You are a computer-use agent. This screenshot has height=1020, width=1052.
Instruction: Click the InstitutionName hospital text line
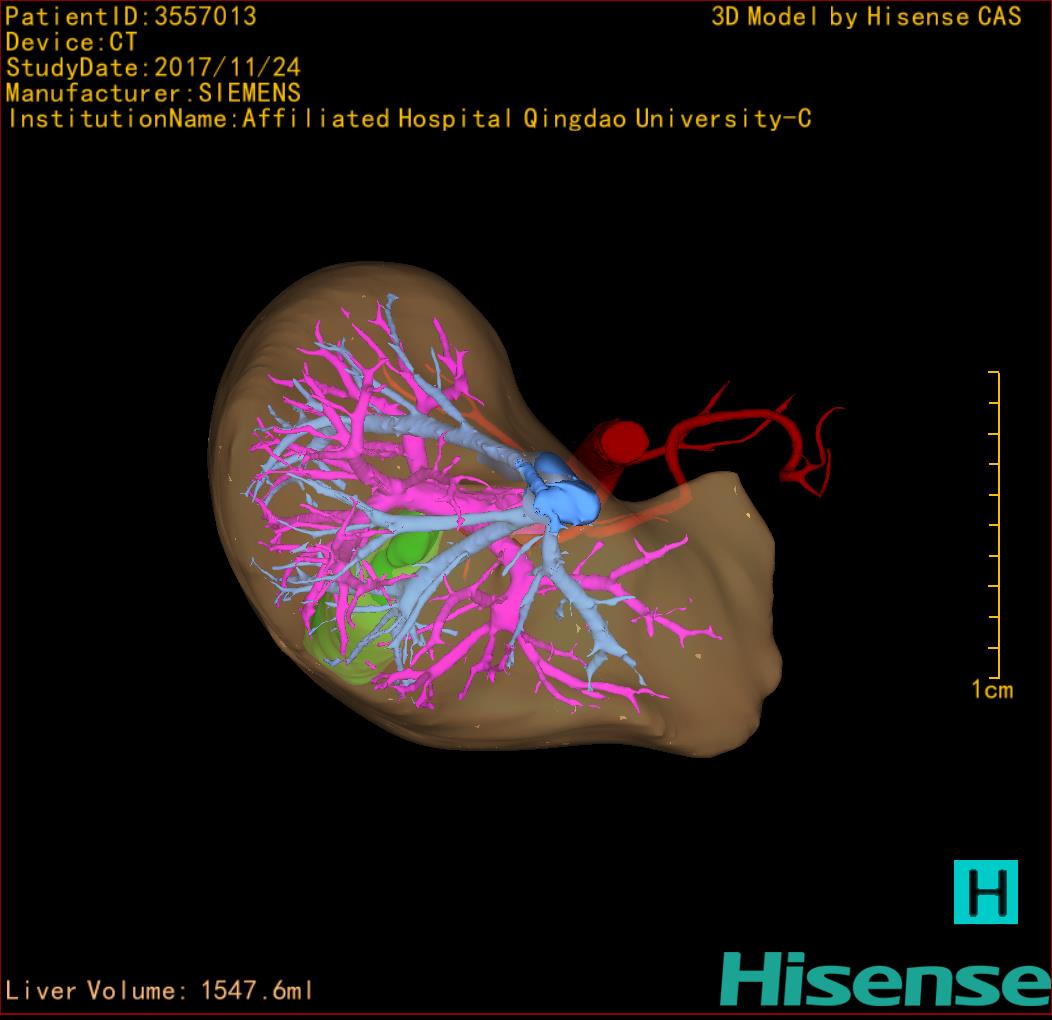pos(409,119)
